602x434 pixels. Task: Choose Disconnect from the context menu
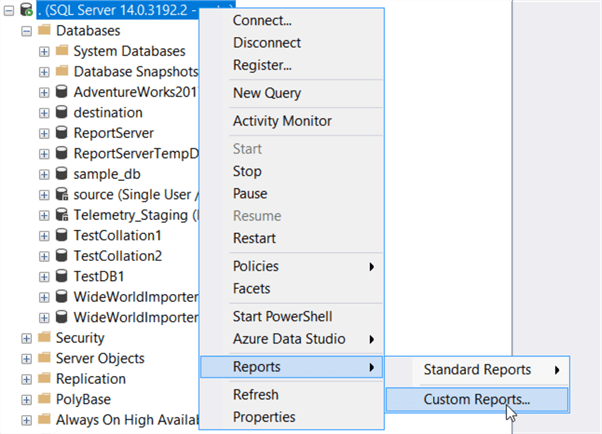[292, 43]
